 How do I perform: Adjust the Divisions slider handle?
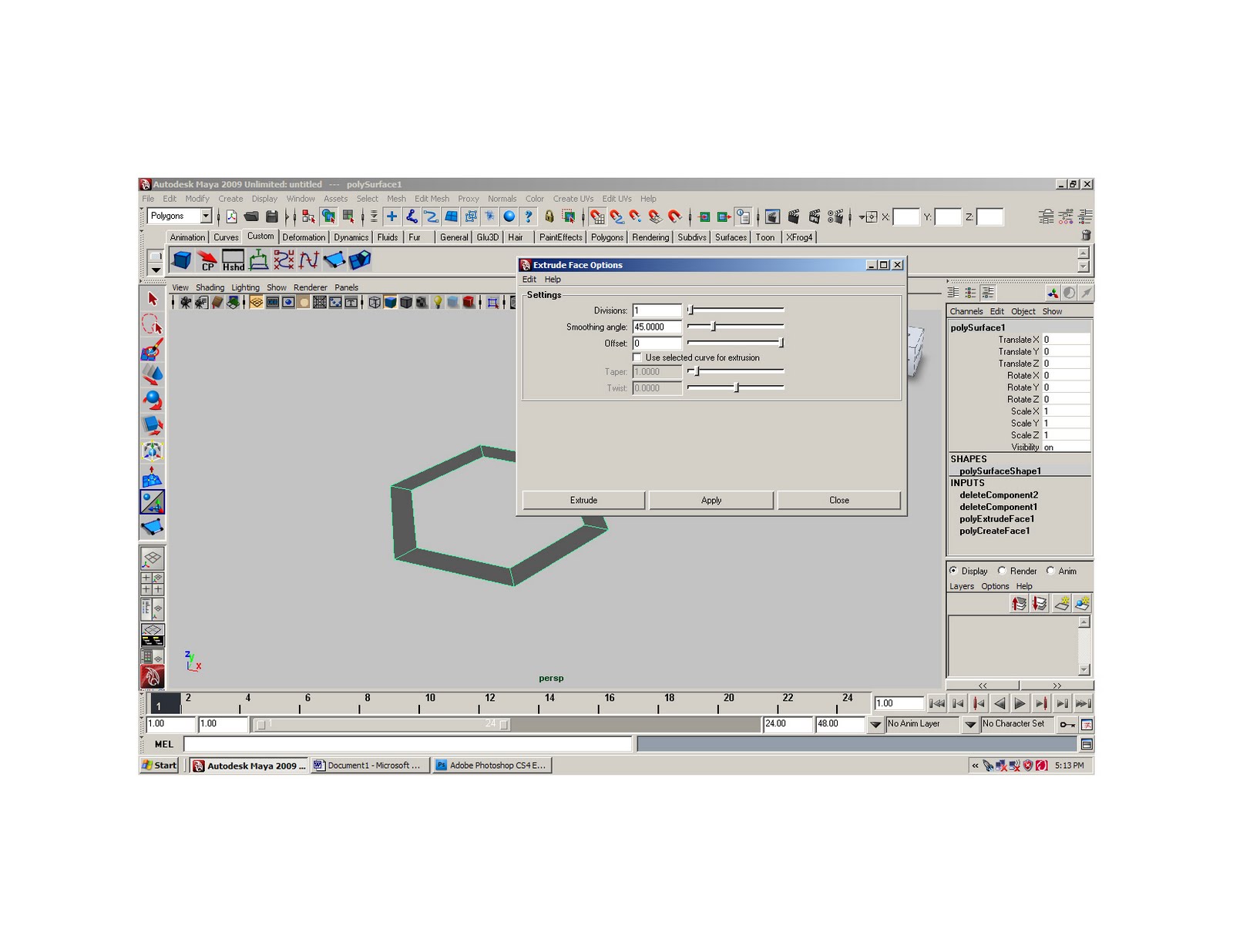[691, 310]
